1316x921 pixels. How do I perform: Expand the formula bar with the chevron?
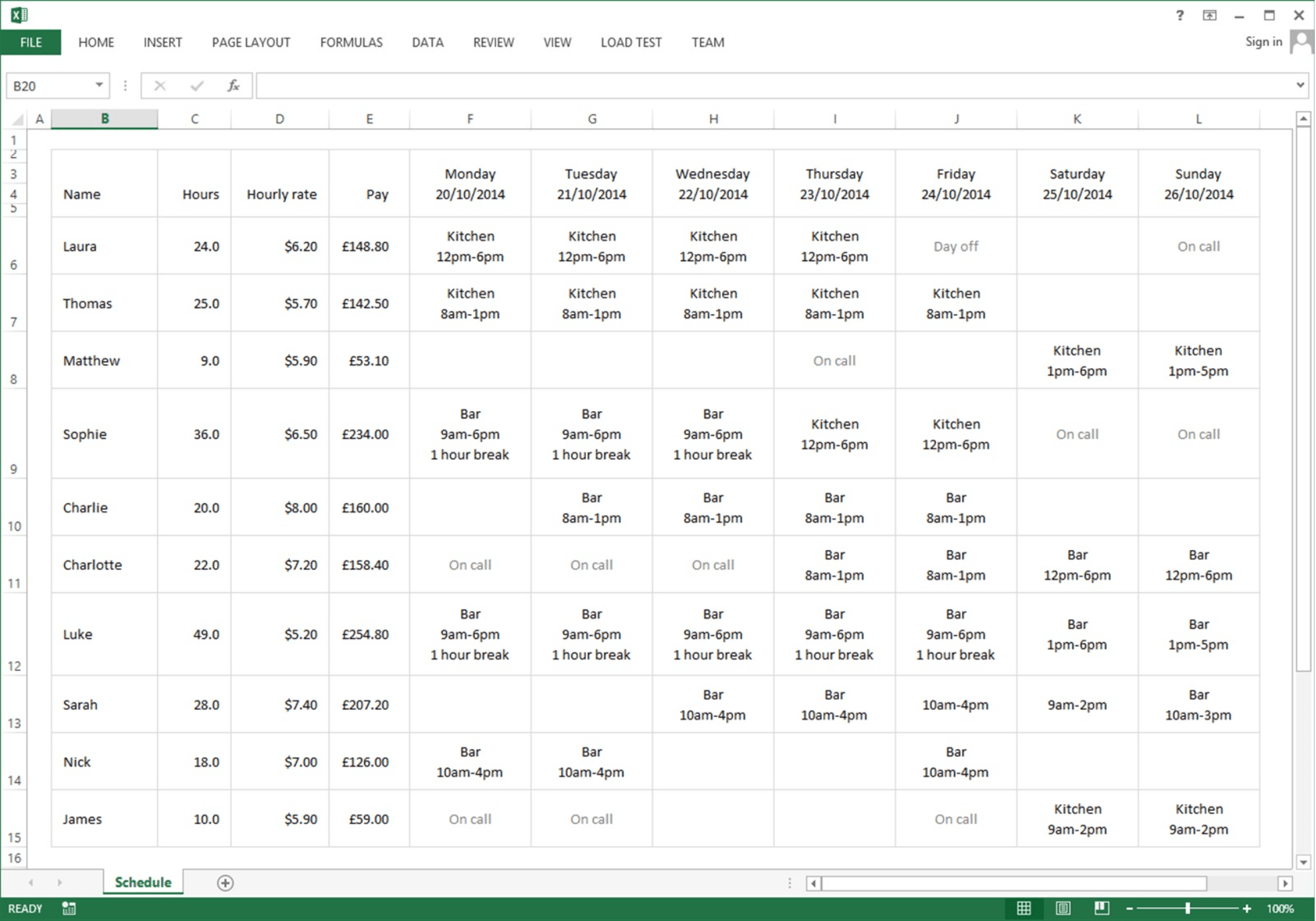1300,85
